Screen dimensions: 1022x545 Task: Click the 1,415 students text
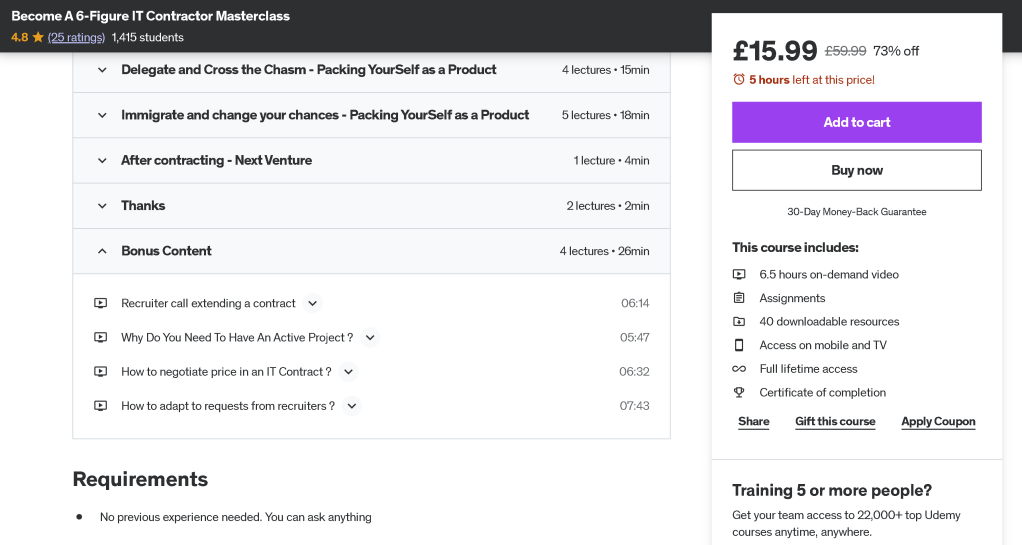(x=147, y=37)
